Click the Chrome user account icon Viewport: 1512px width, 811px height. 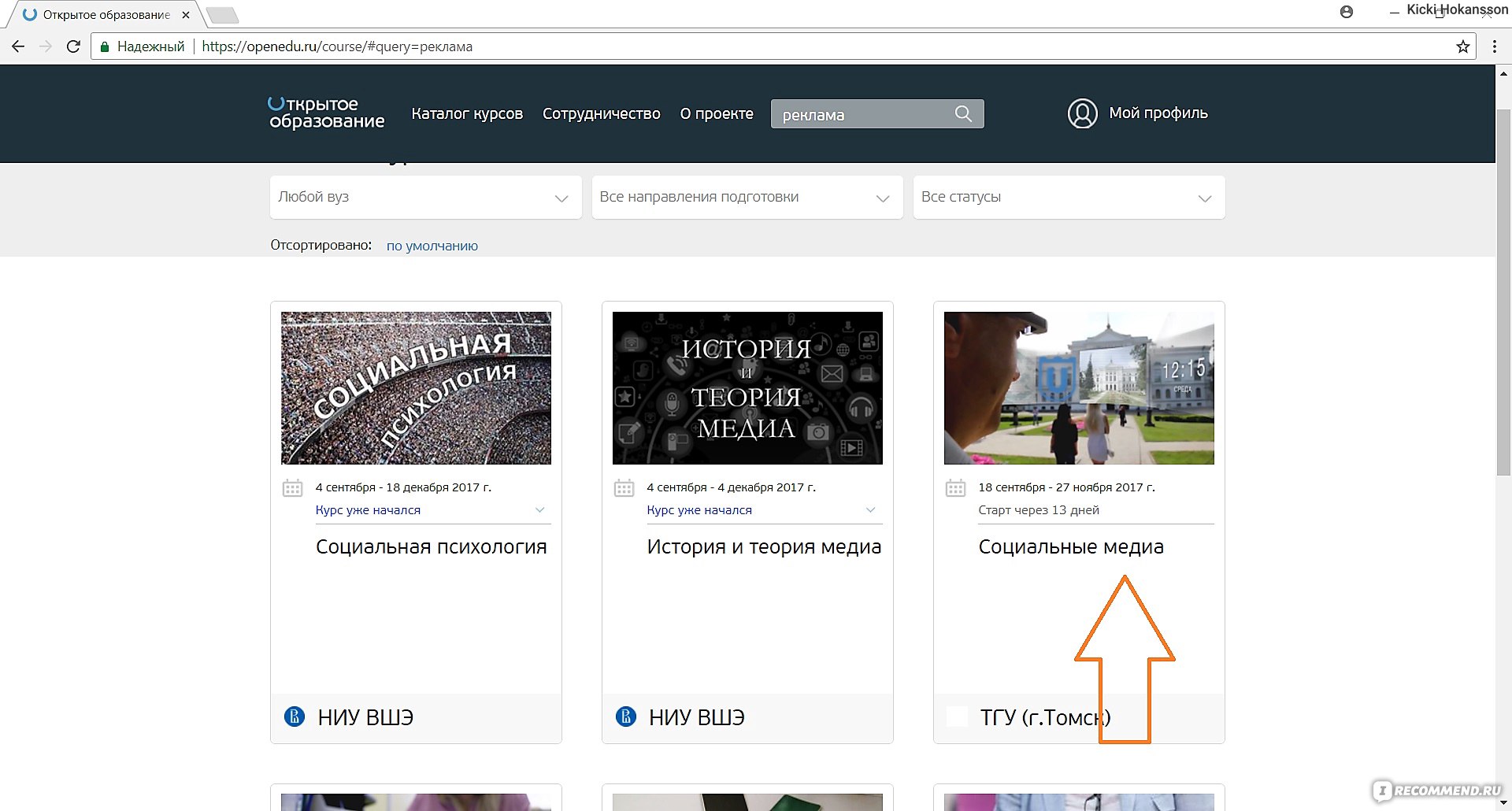1347,12
